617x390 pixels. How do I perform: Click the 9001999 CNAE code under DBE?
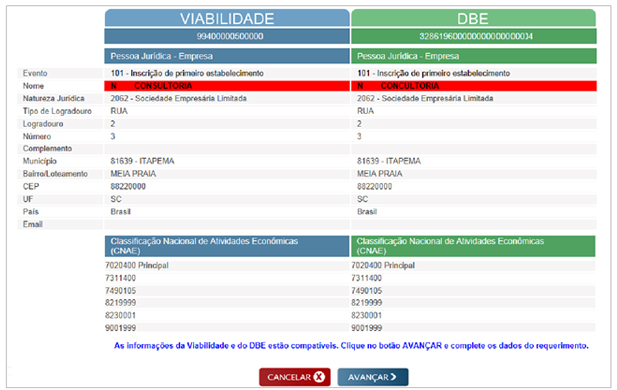point(366,328)
